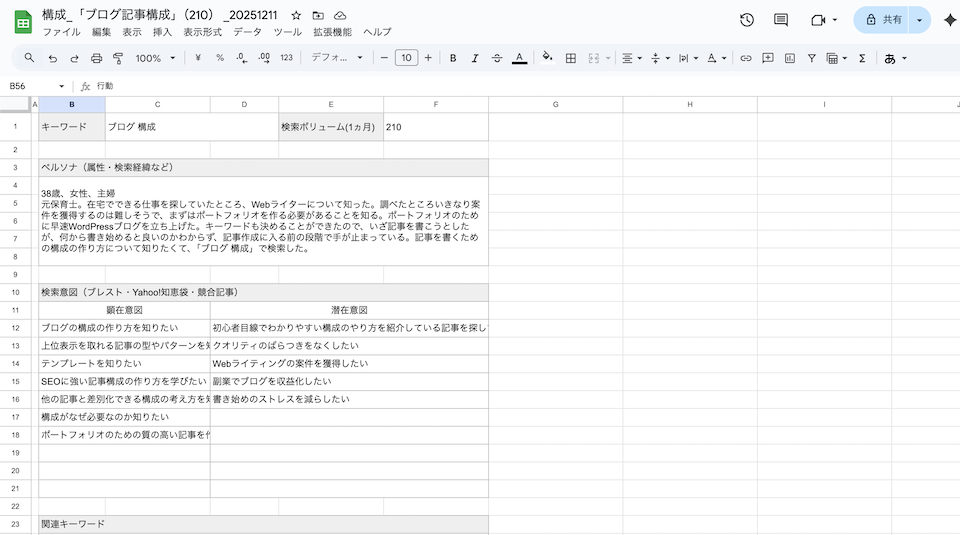Create a filter funnel icon
The image size is (960, 535).
pos(811,58)
